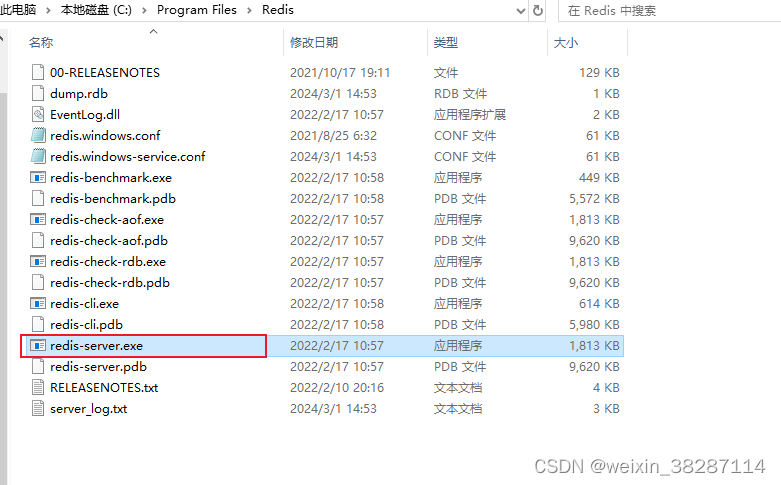This screenshot has height=485, width=781.
Task: Click the redis-check-aof.pdb file icon
Action: tap(38, 241)
